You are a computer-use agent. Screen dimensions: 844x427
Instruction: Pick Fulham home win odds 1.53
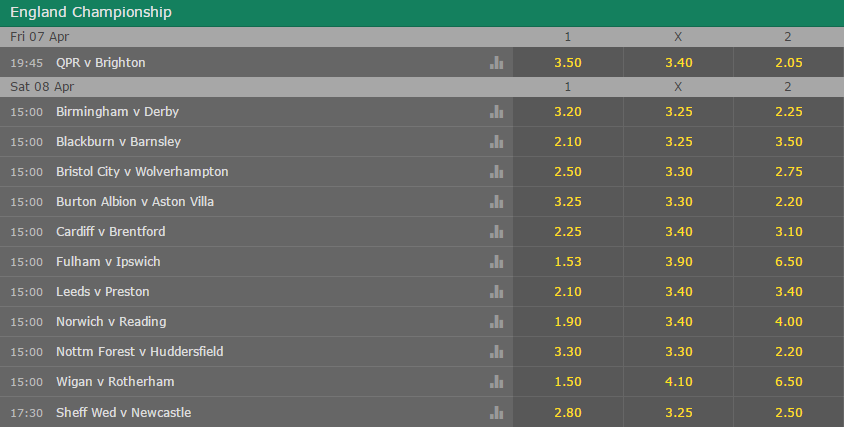[568, 262]
